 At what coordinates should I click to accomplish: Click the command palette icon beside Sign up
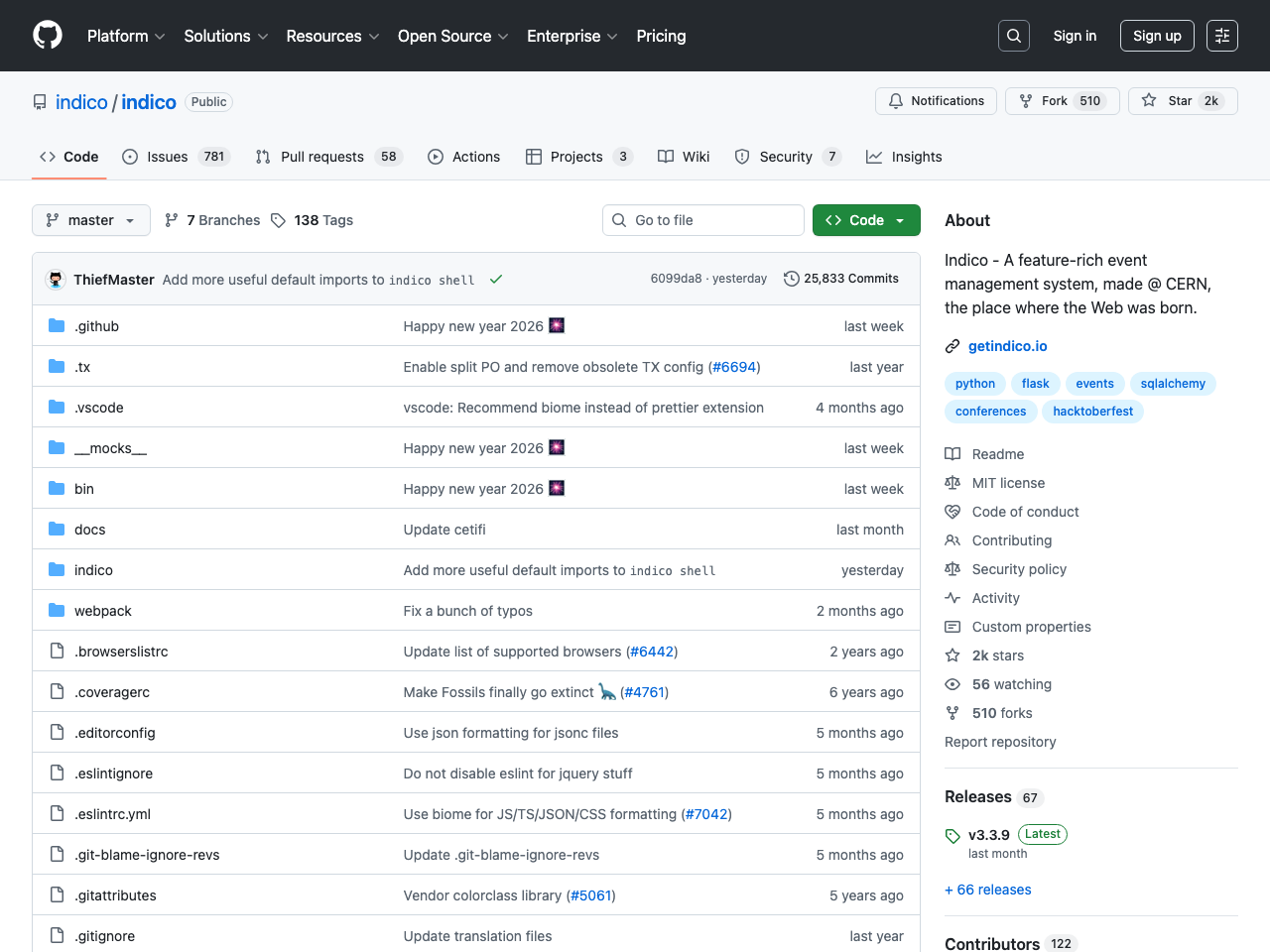(x=1221, y=35)
